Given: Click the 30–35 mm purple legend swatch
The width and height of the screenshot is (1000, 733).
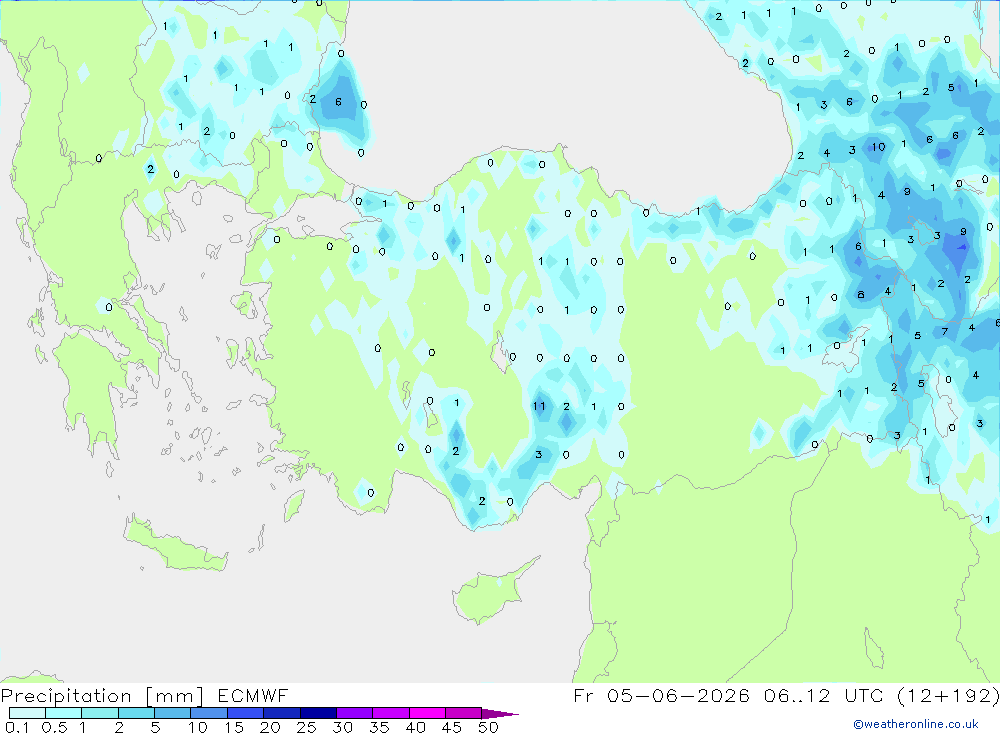Looking at the screenshot, I should click(355, 713).
